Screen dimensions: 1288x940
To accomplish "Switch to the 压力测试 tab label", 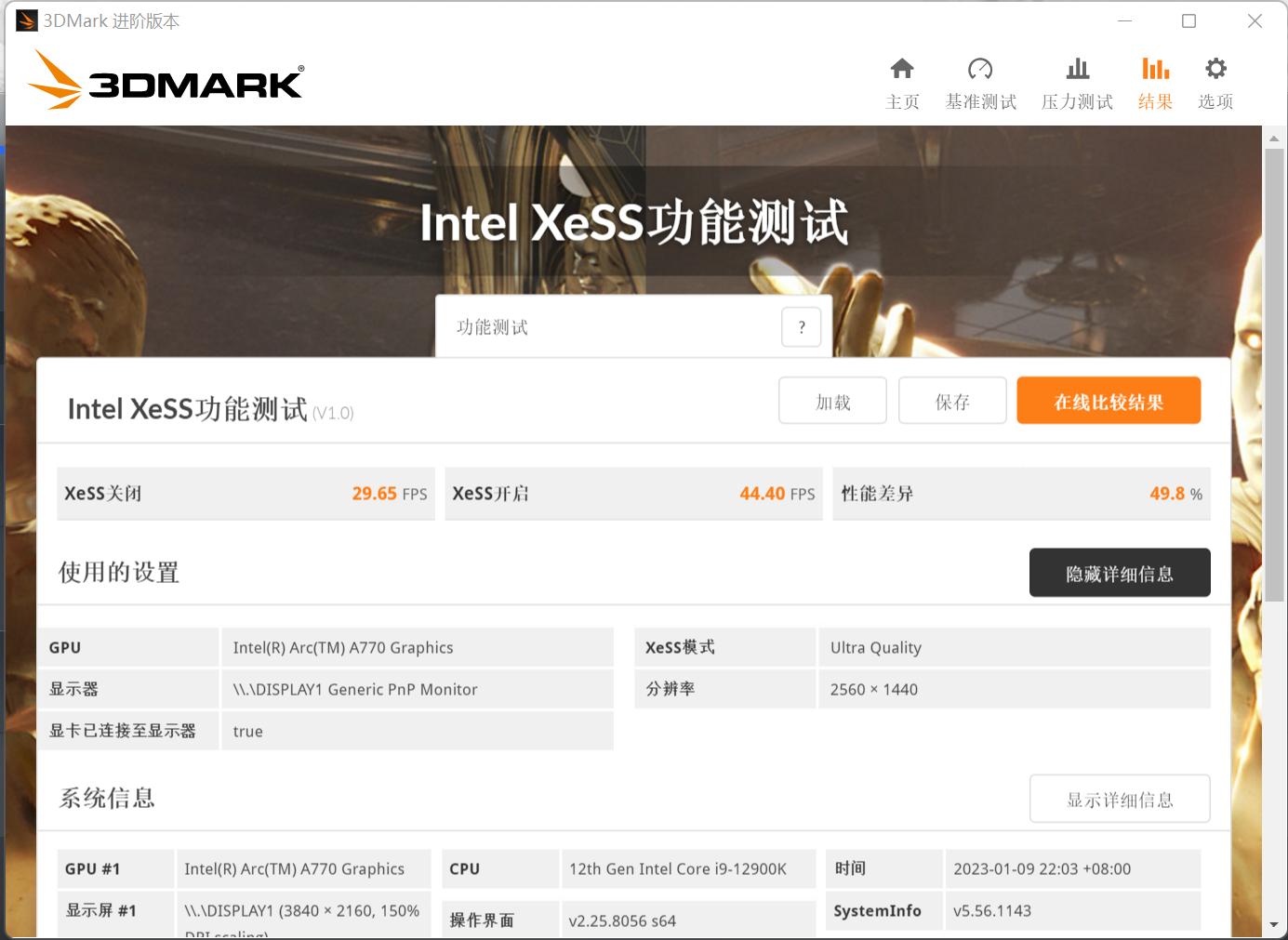I will [1077, 102].
